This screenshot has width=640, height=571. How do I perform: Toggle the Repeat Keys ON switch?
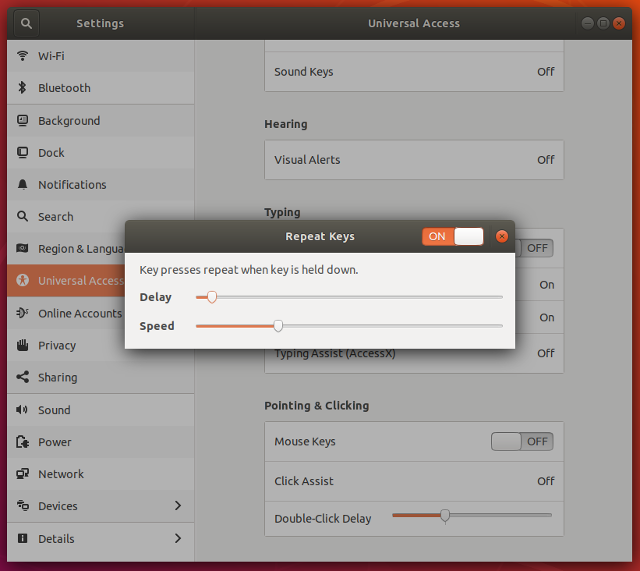click(x=453, y=236)
